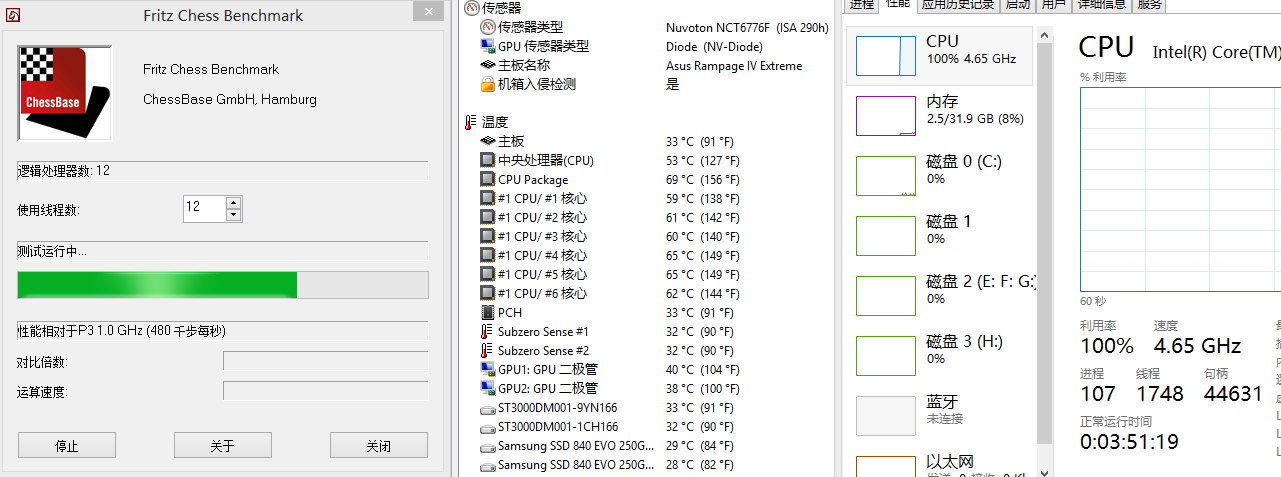Viewport: 1281px width, 477px height.
Task: Click the thermometer icon beside 温度
Action: click(470, 122)
